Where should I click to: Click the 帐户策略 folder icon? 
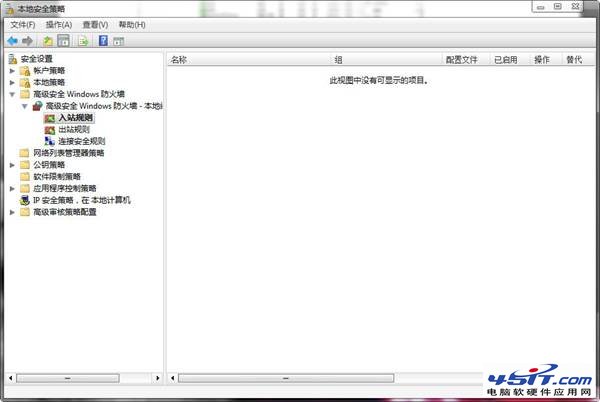[x=25, y=71]
